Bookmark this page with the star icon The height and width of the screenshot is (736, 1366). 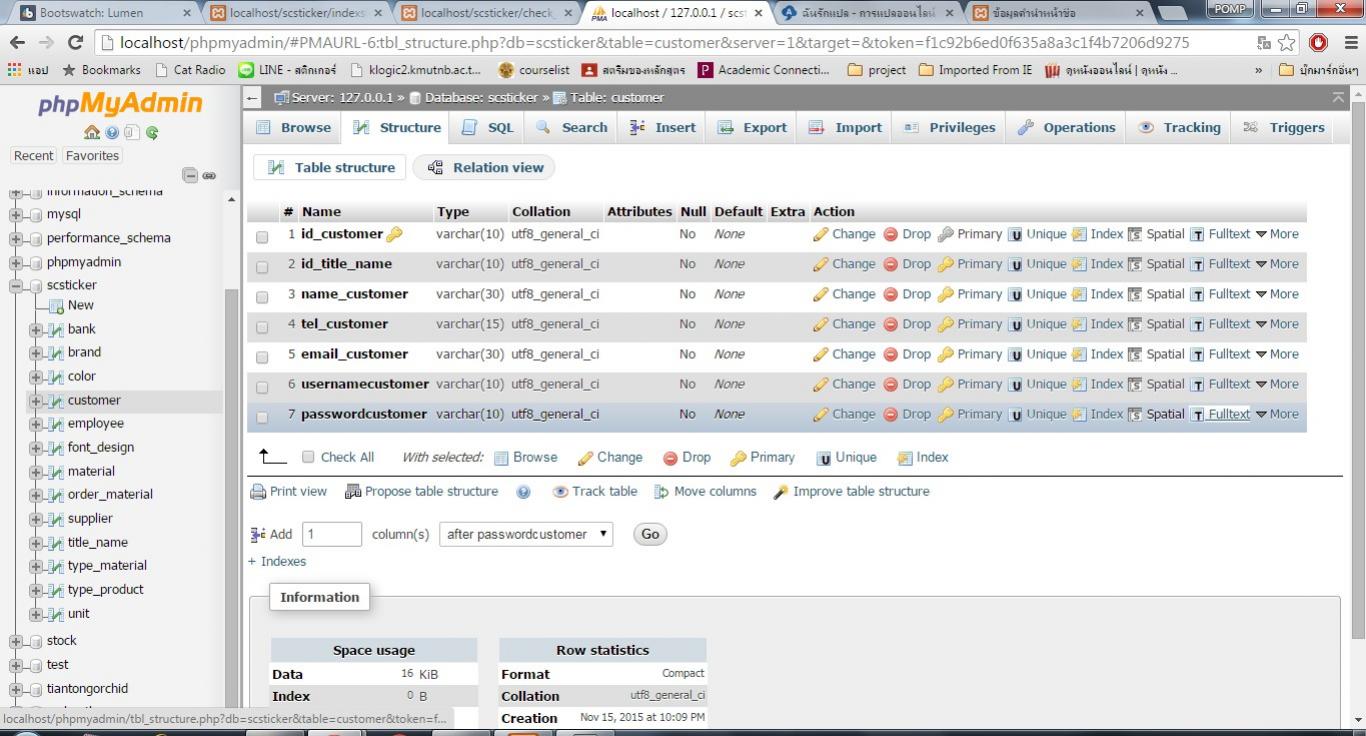tap(1287, 43)
